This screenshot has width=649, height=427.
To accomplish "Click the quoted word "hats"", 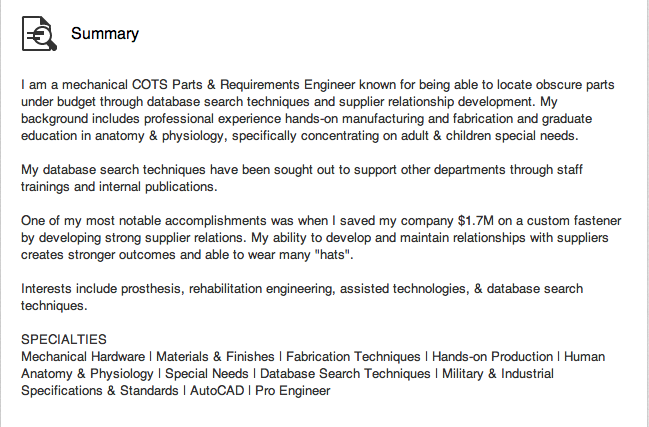I will 332,255.
